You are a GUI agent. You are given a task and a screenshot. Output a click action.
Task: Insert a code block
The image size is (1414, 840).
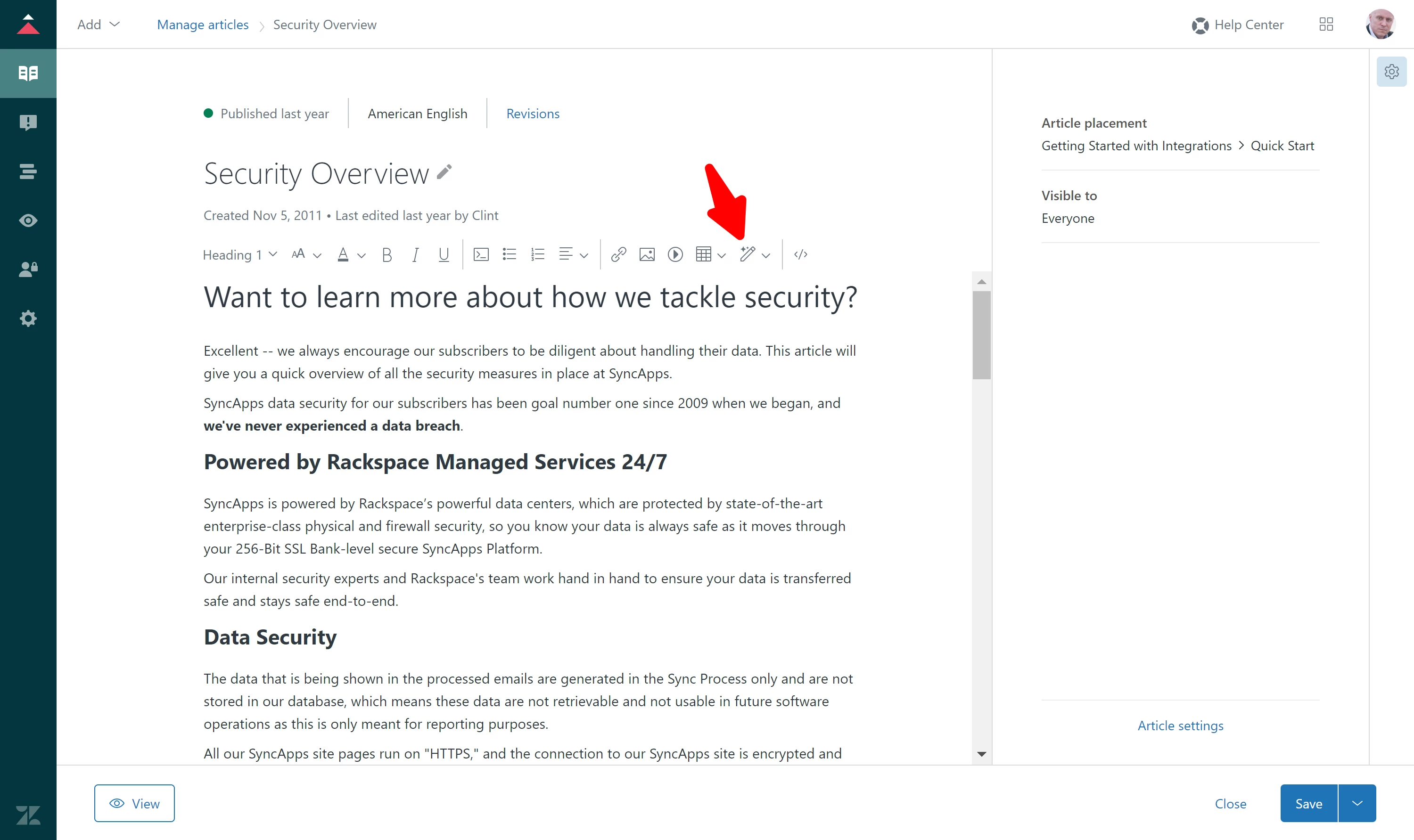[481, 255]
